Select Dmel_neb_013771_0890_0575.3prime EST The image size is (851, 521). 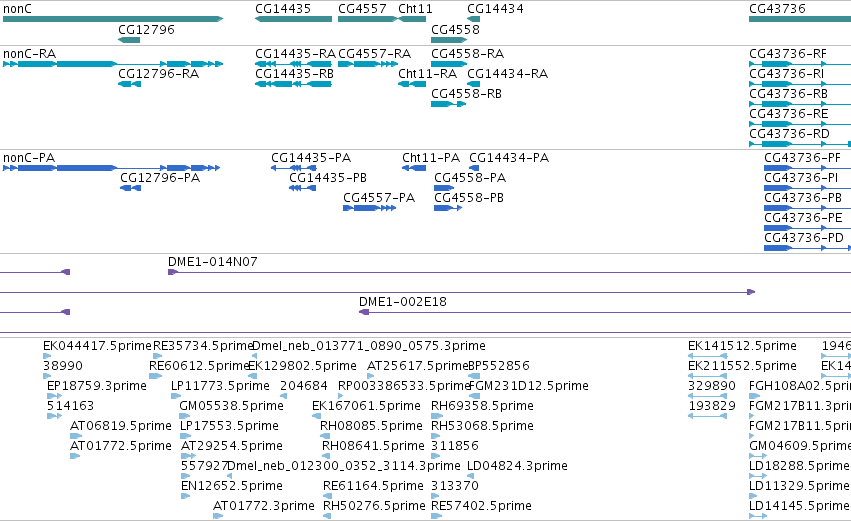369,346
